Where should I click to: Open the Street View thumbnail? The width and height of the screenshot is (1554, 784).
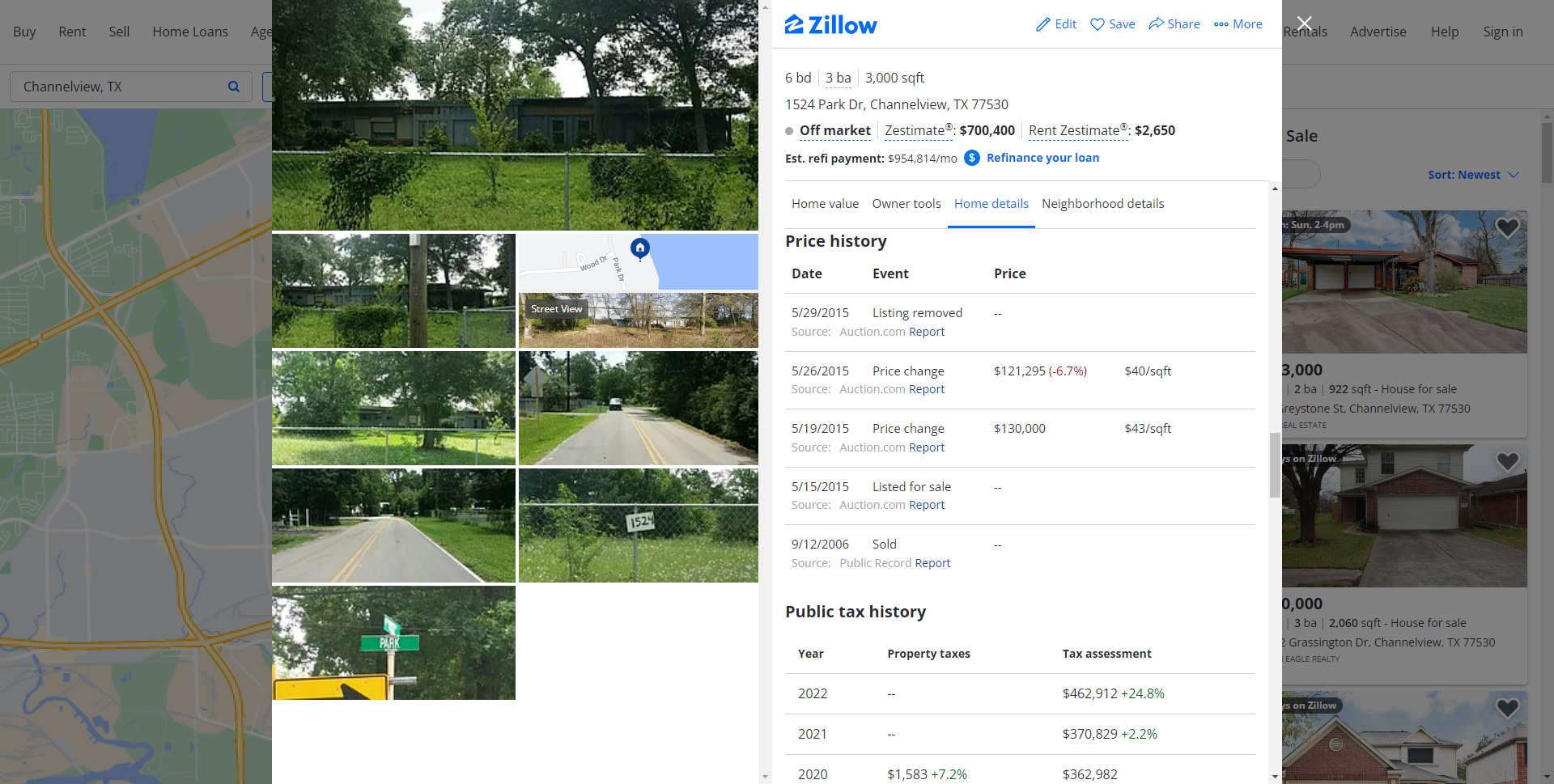pyautogui.click(x=639, y=320)
